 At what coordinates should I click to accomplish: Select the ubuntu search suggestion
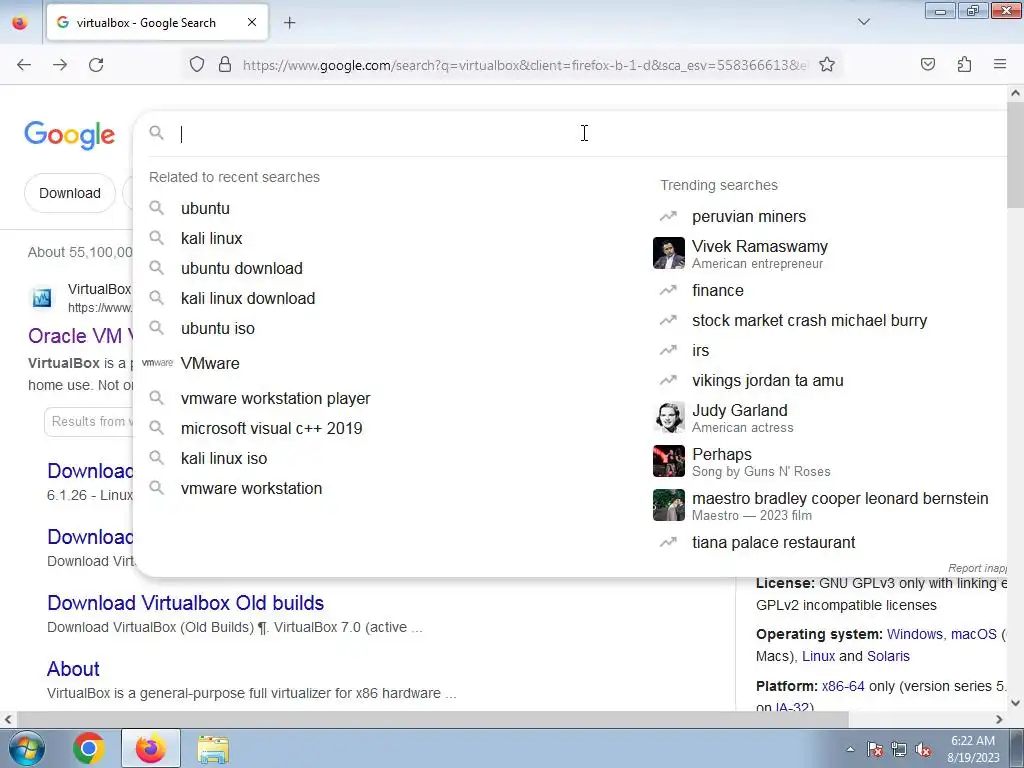tap(205, 208)
